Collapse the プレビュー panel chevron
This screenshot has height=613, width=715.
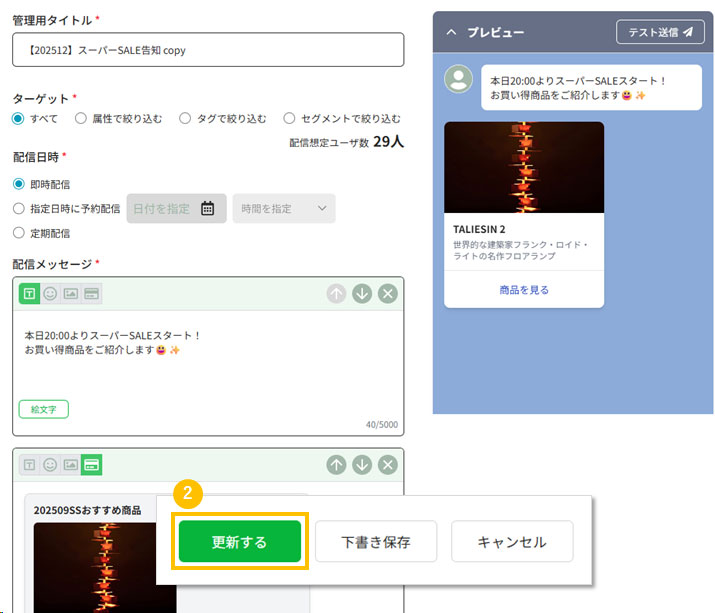point(451,33)
